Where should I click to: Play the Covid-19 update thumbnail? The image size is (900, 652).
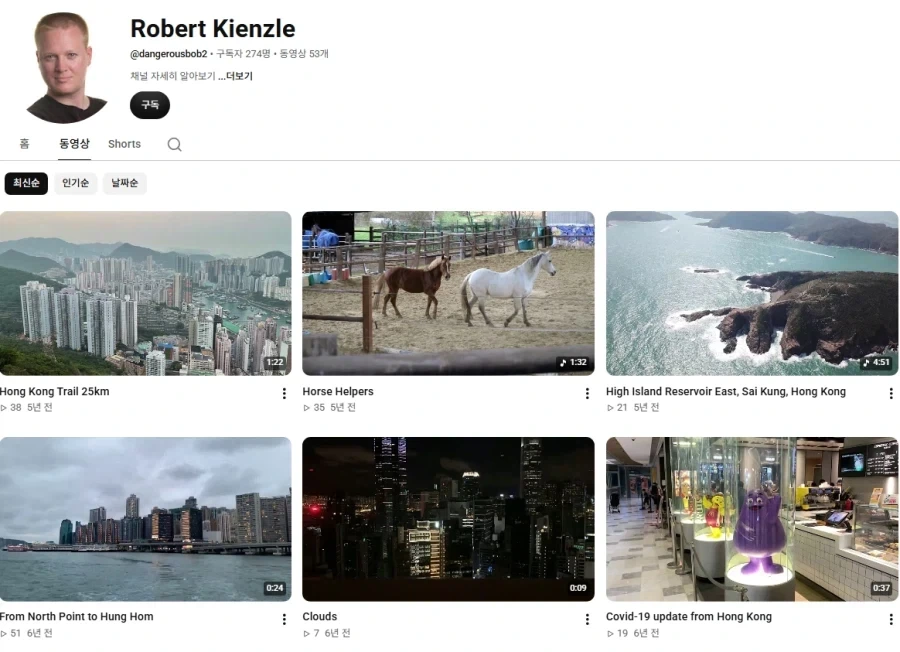pyautogui.click(x=752, y=519)
